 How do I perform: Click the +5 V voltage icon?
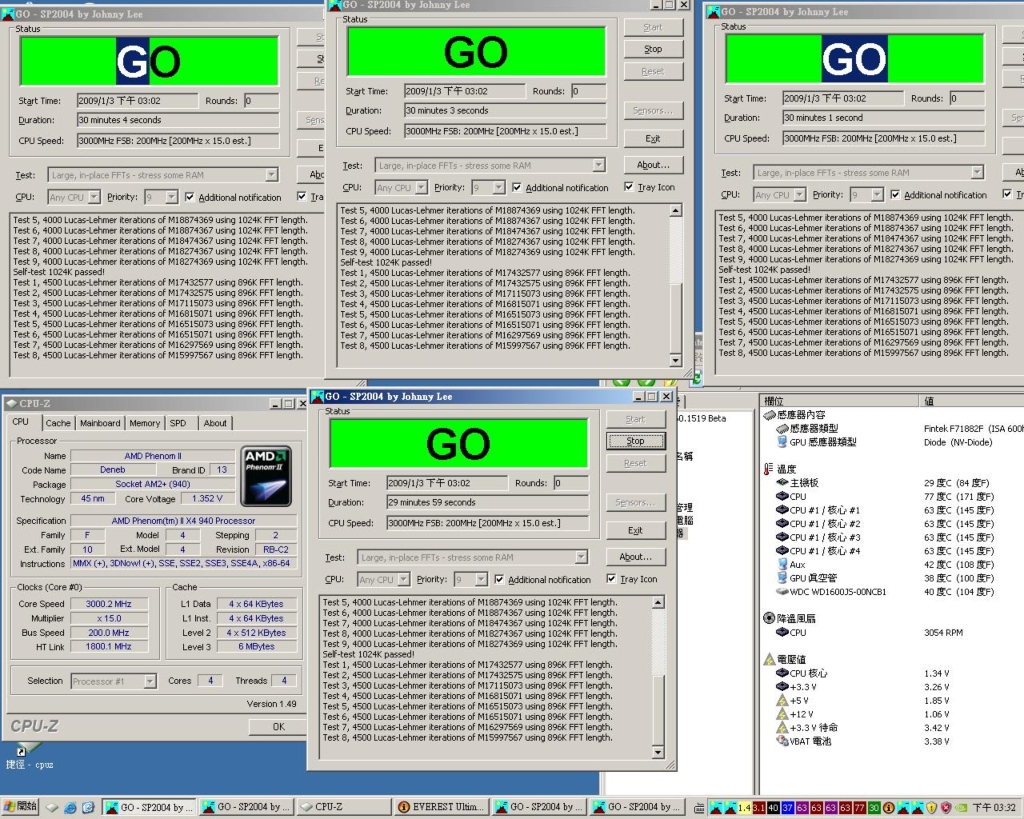[782, 700]
